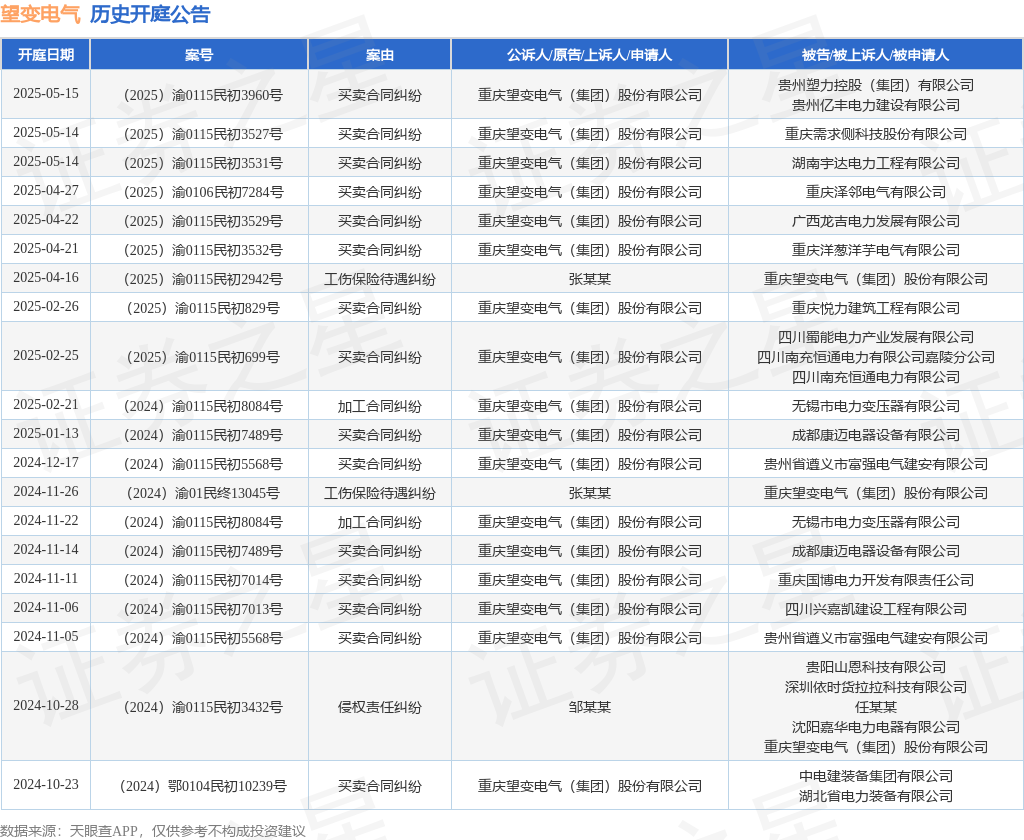Select defendant 四川蜀能电力产业发展有限公司
This screenshot has height=840, width=1024.
coord(876,337)
